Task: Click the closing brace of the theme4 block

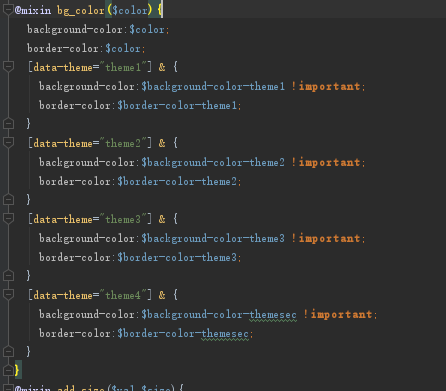Action: (x=29, y=352)
